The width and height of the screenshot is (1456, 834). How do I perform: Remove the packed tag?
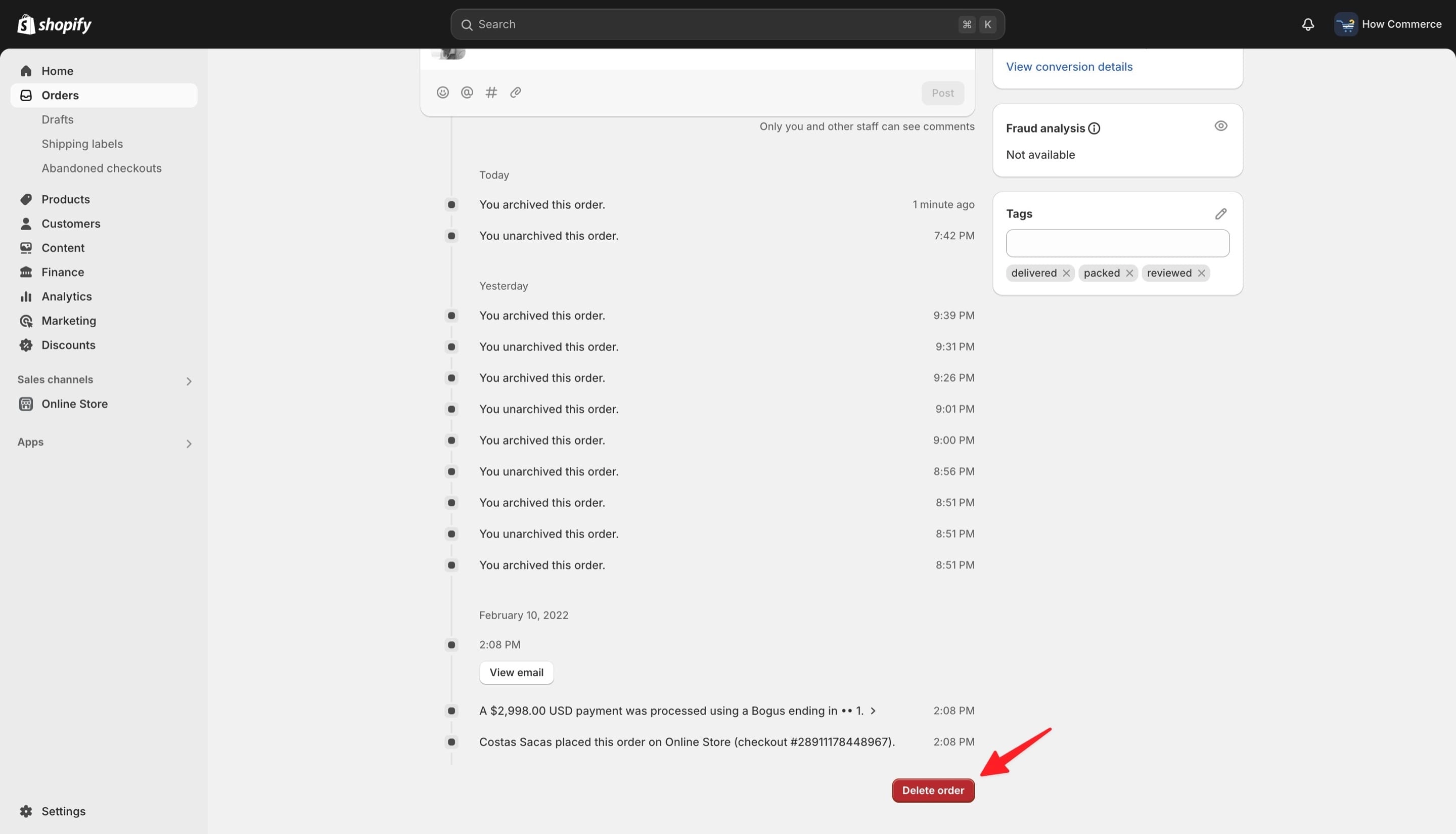1129,273
